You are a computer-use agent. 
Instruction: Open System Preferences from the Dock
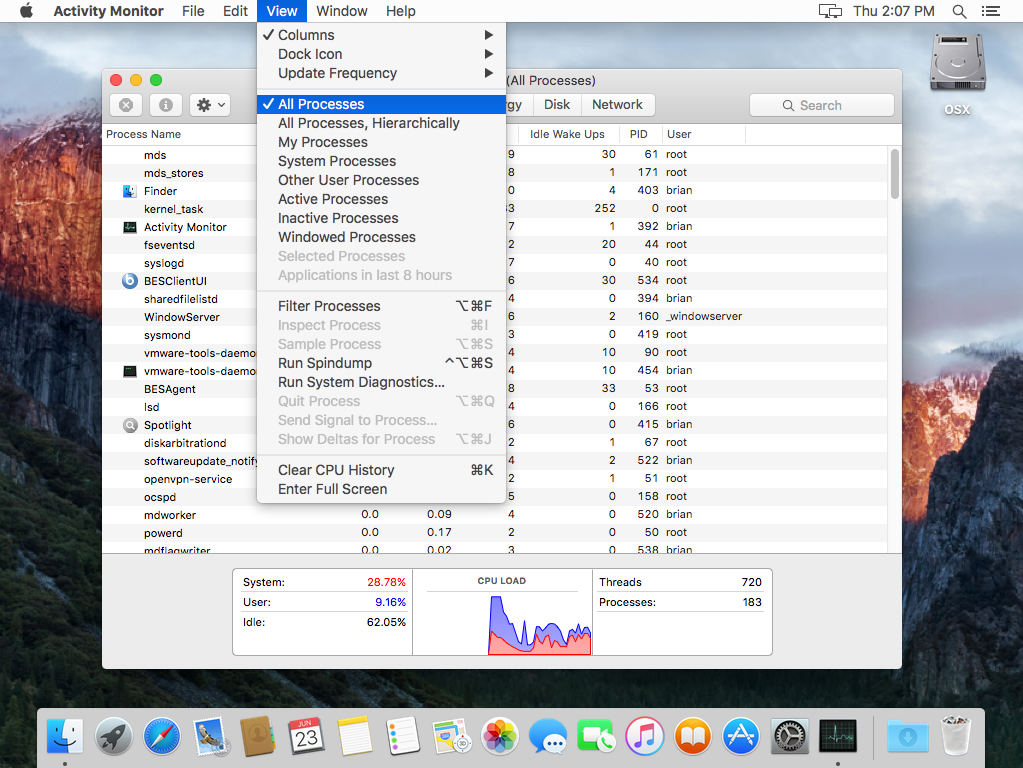[789, 736]
